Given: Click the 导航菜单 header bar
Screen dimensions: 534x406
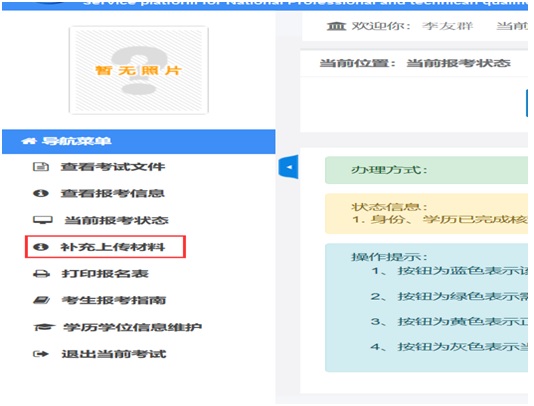Looking at the screenshot, I should [x=139, y=141].
